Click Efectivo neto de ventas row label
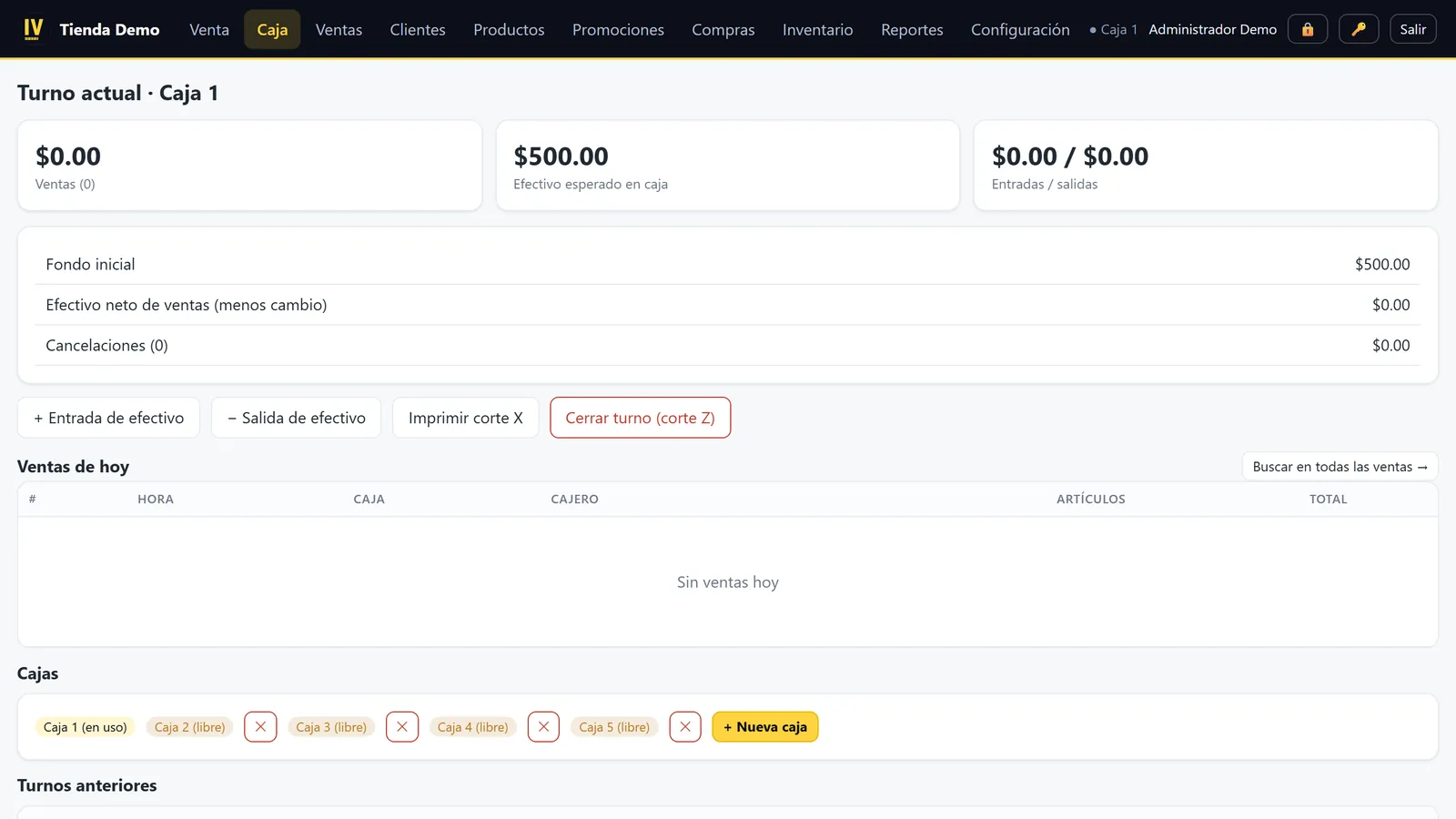 186,305
